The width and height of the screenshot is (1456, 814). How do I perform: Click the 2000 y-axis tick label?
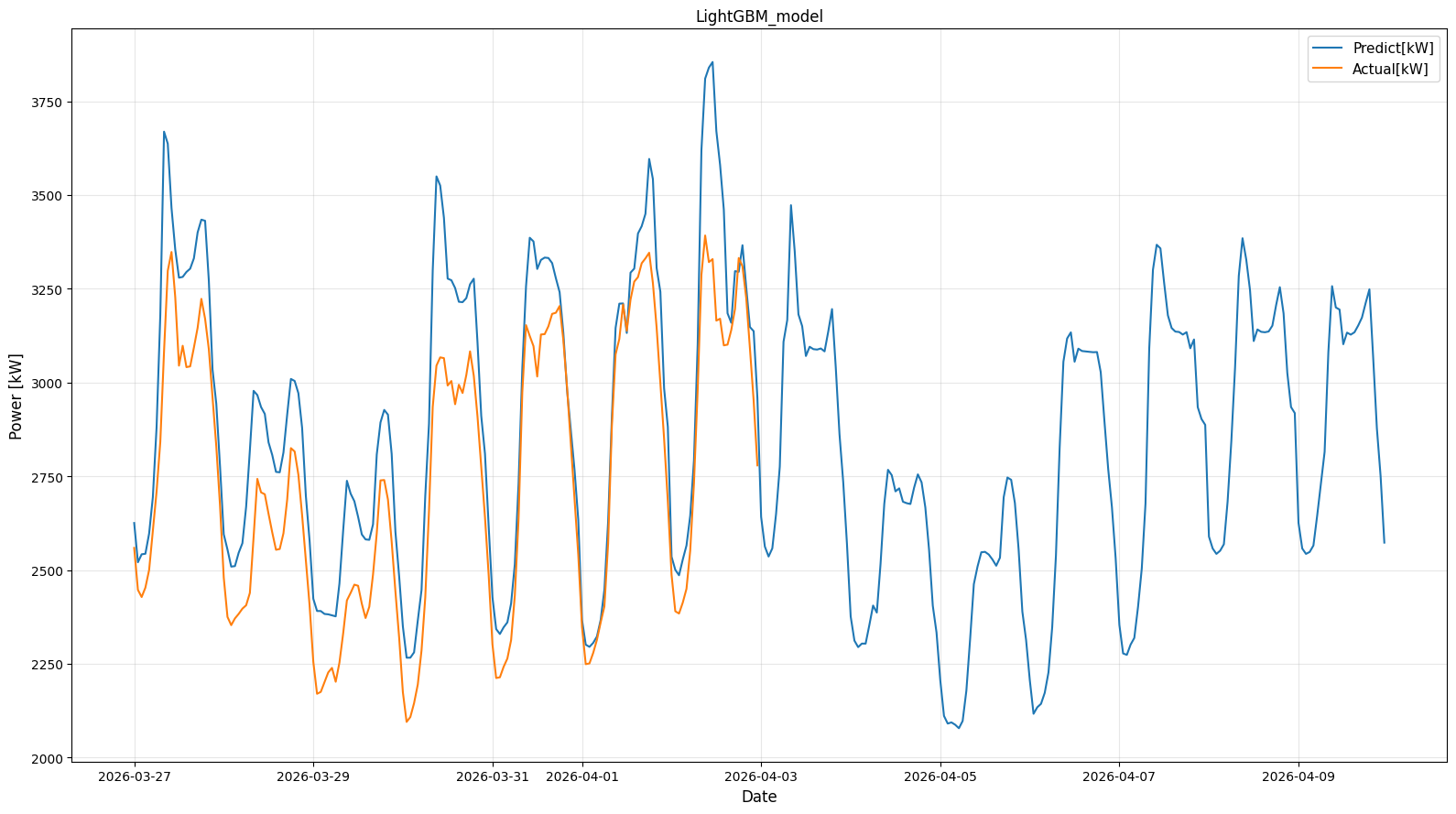(45, 758)
